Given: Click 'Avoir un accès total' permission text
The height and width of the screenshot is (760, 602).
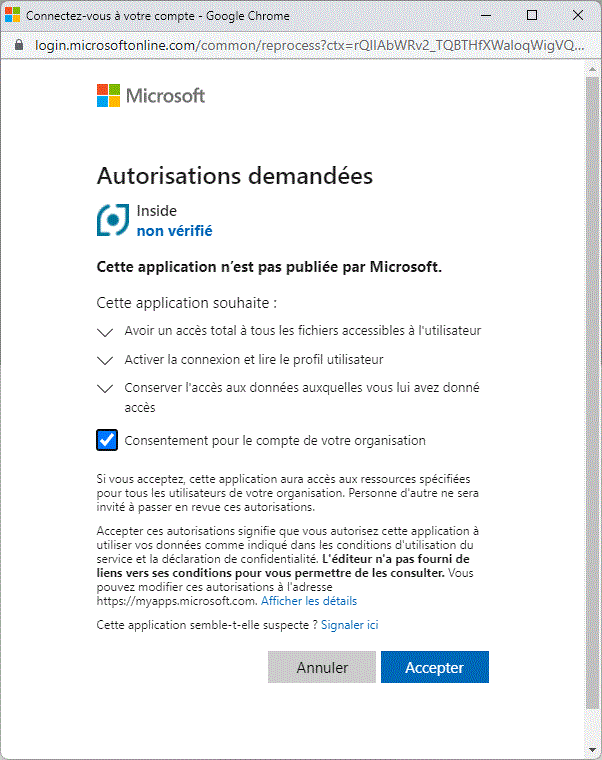Looking at the screenshot, I should (303, 331).
